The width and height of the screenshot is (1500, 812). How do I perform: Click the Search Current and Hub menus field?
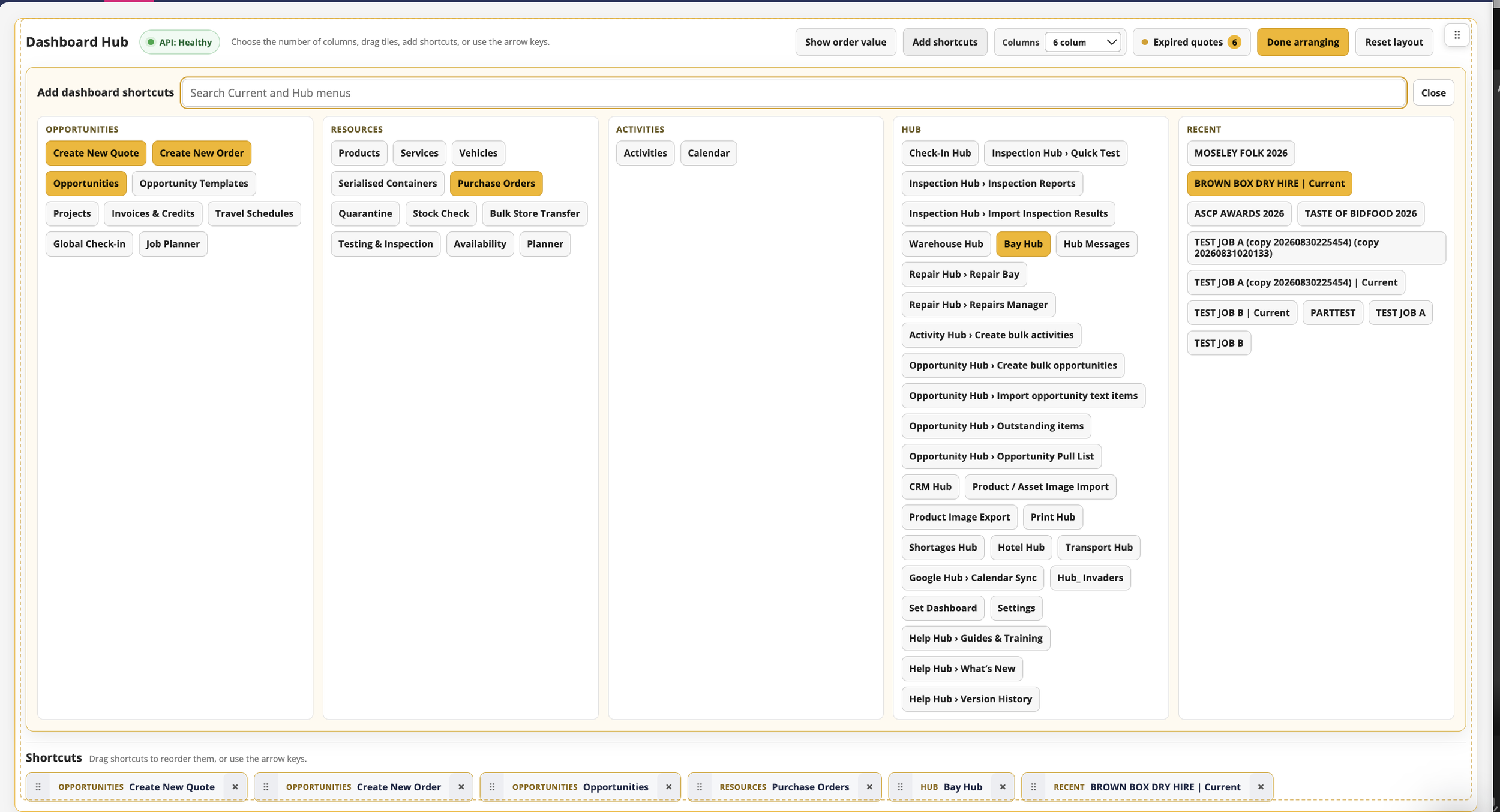tap(793, 92)
